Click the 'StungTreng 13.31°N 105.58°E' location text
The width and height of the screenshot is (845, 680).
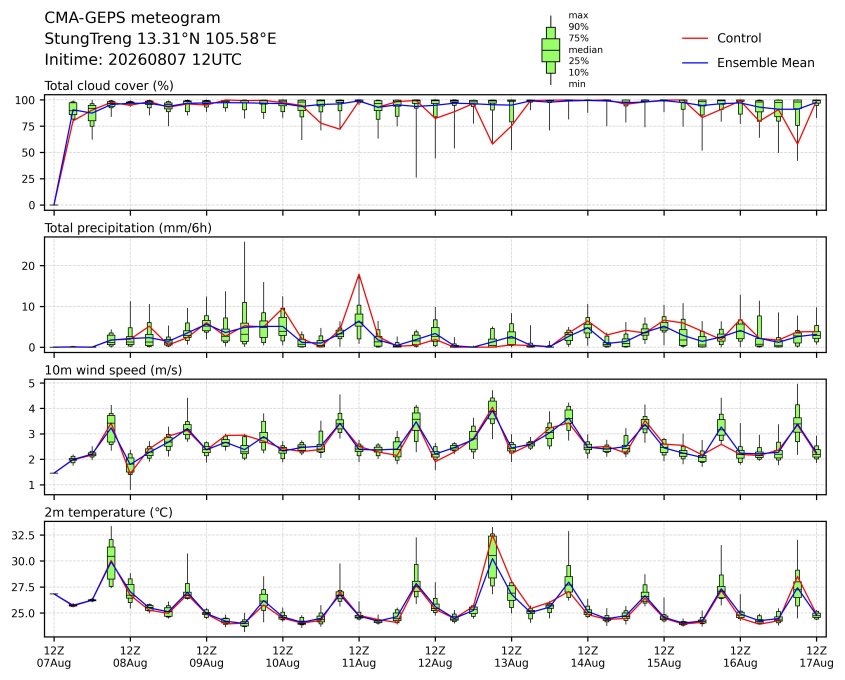(160, 39)
